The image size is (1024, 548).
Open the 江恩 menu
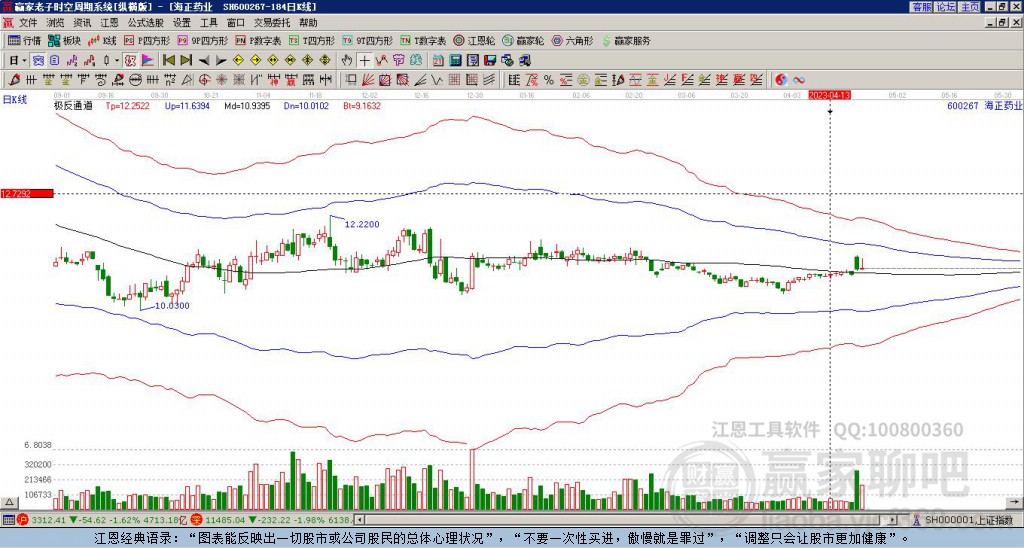tap(109, 23)
